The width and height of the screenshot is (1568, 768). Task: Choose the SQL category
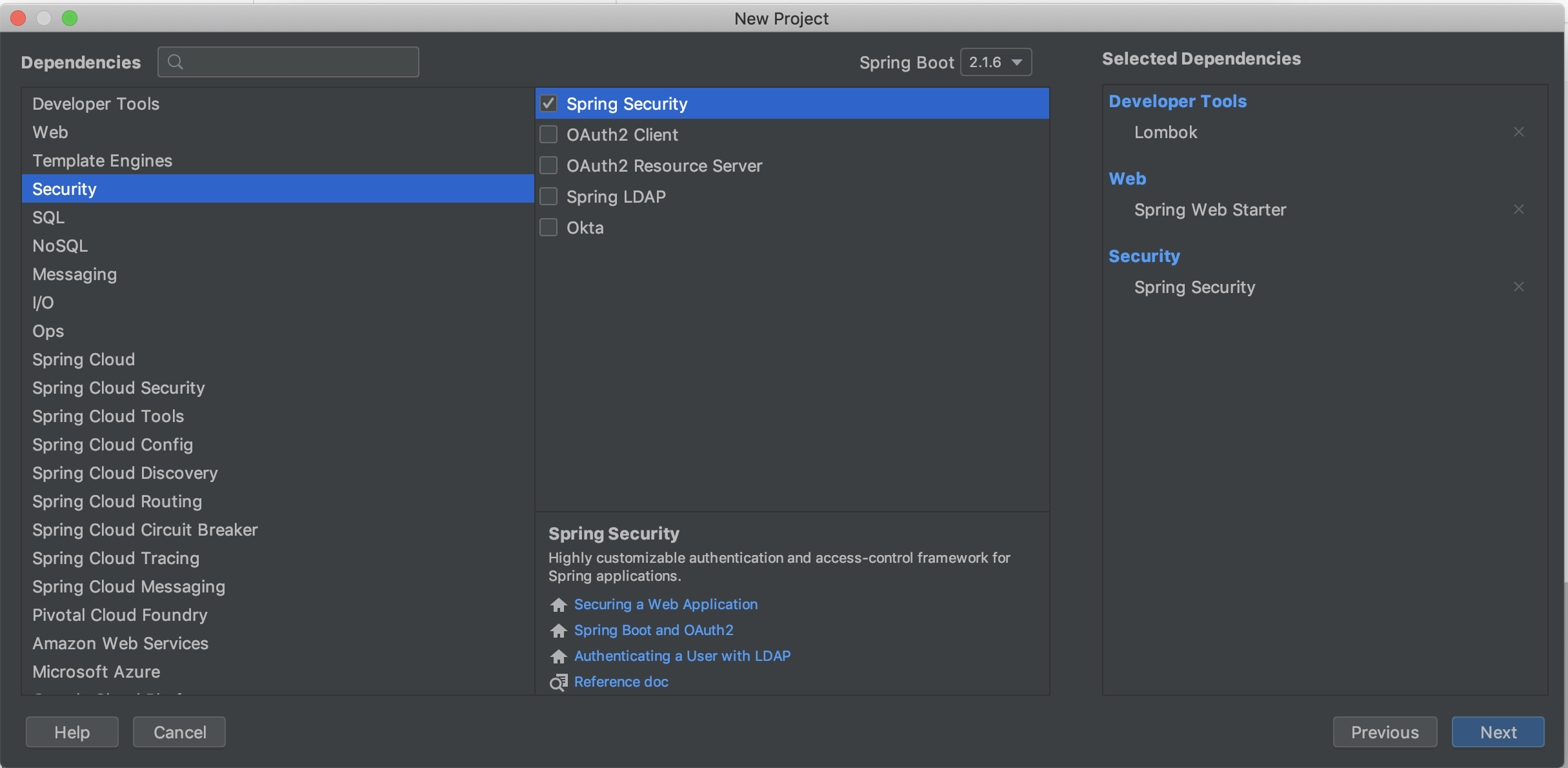click(x=277, y=217)
